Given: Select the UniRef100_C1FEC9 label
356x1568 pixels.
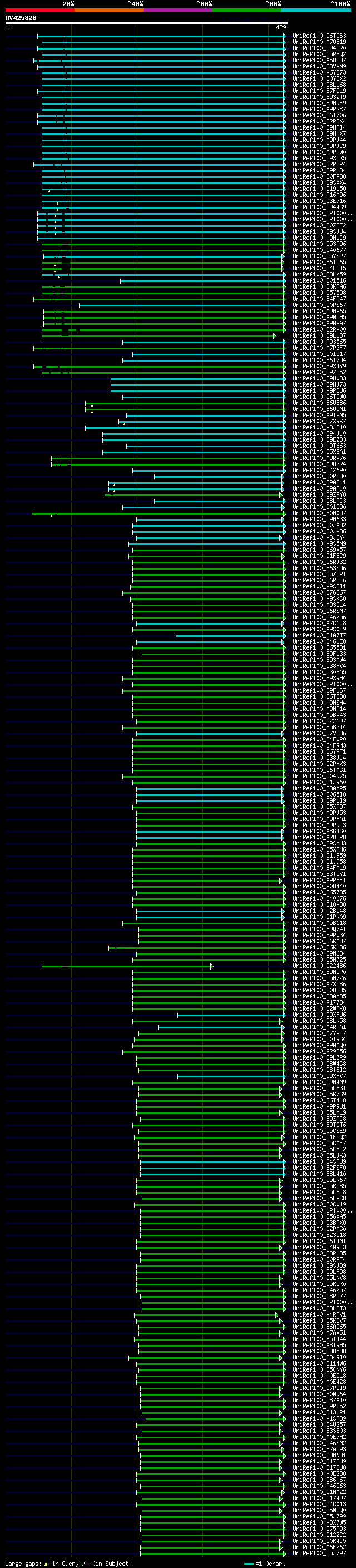Looking at the screenshot, I should (x=319, y=556).
